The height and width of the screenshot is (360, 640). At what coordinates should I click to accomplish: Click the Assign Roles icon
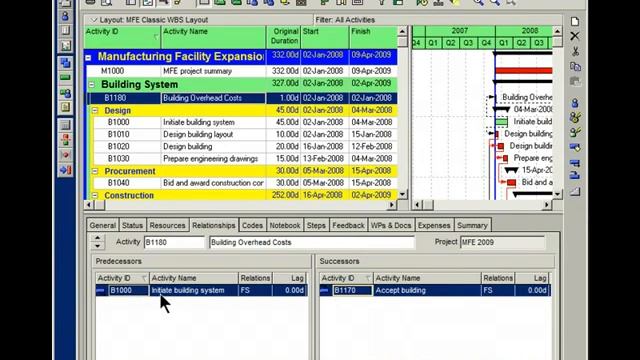coord(575,132)
